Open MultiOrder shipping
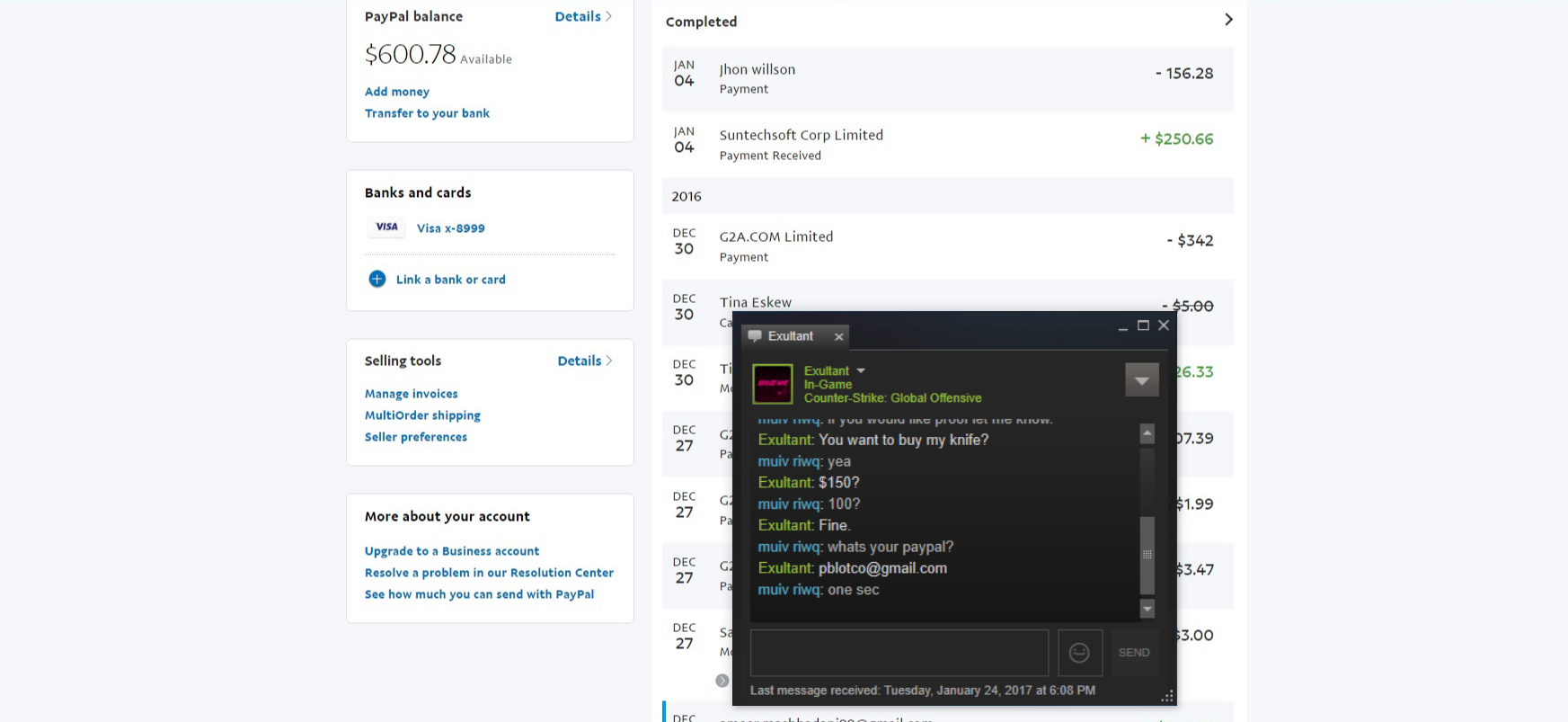Screen dimensions: 1568x722 pyautogui.click(x=422, y=415)
